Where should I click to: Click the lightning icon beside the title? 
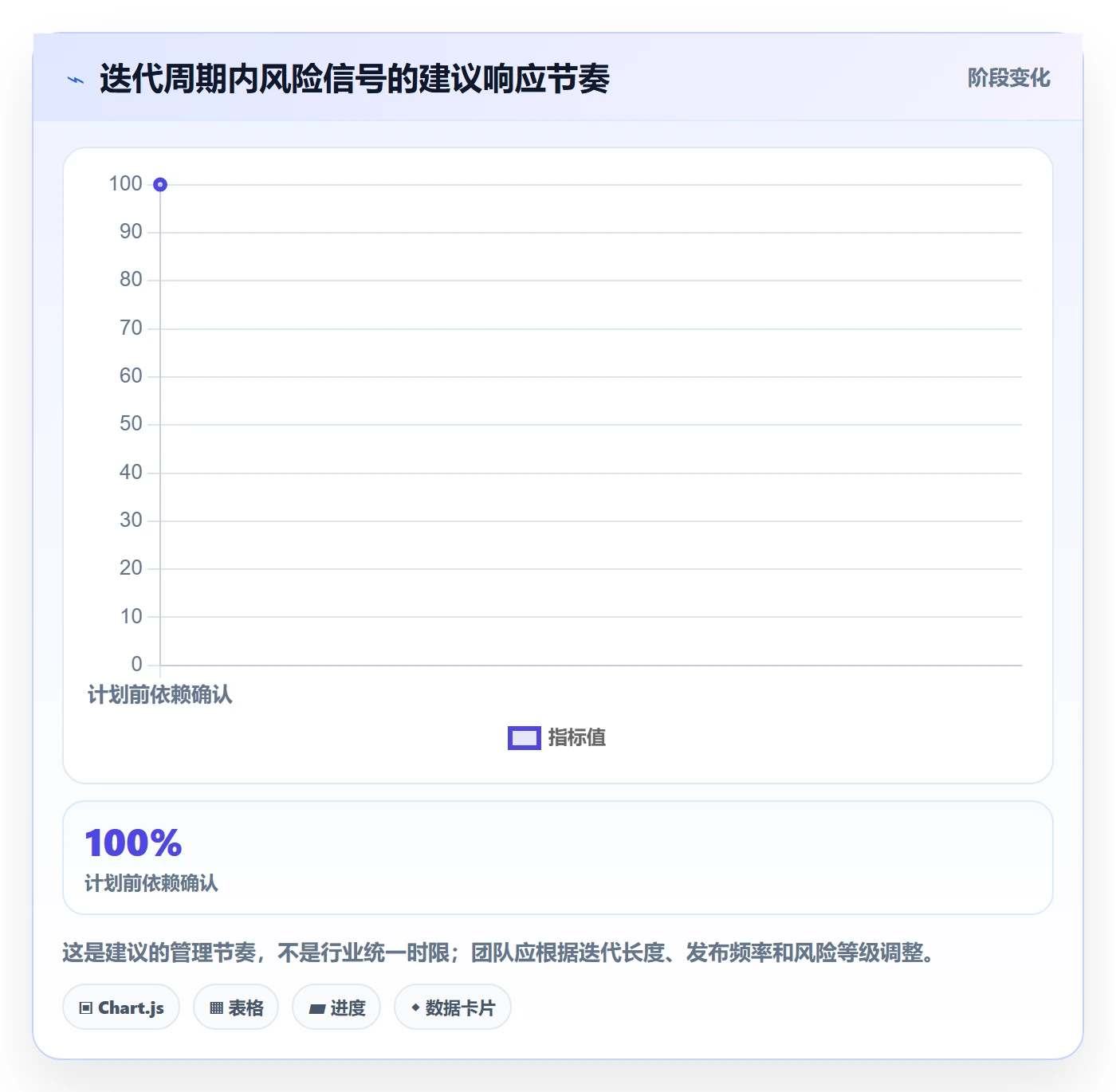pos(76,80)
